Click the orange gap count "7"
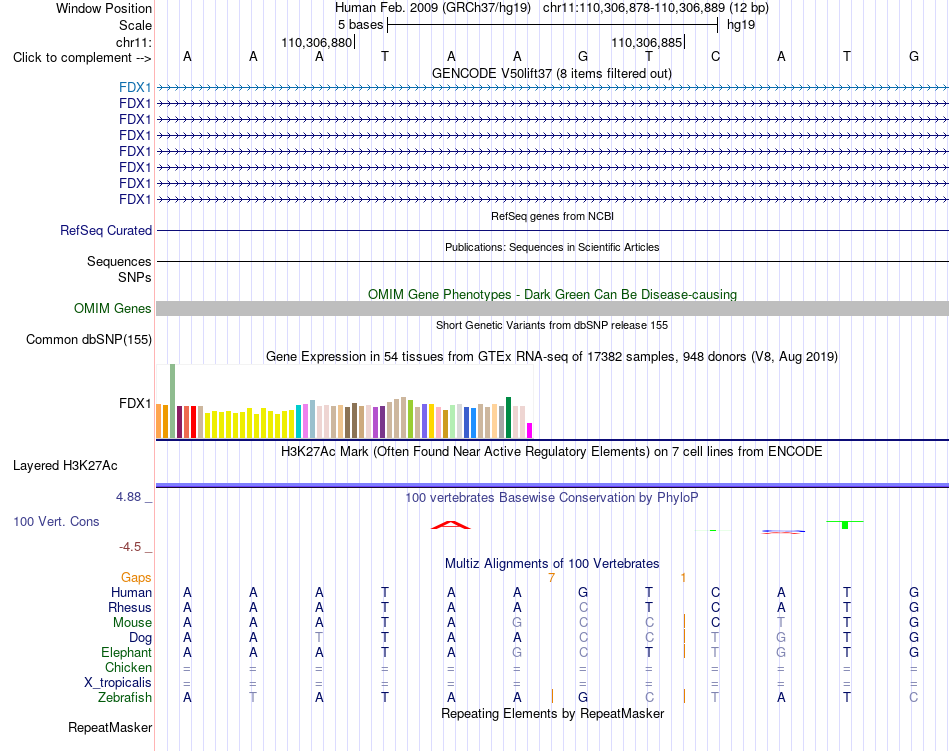The width and height of the screenshot is (950, 751). pyautogui.click(x=551, y=578)
